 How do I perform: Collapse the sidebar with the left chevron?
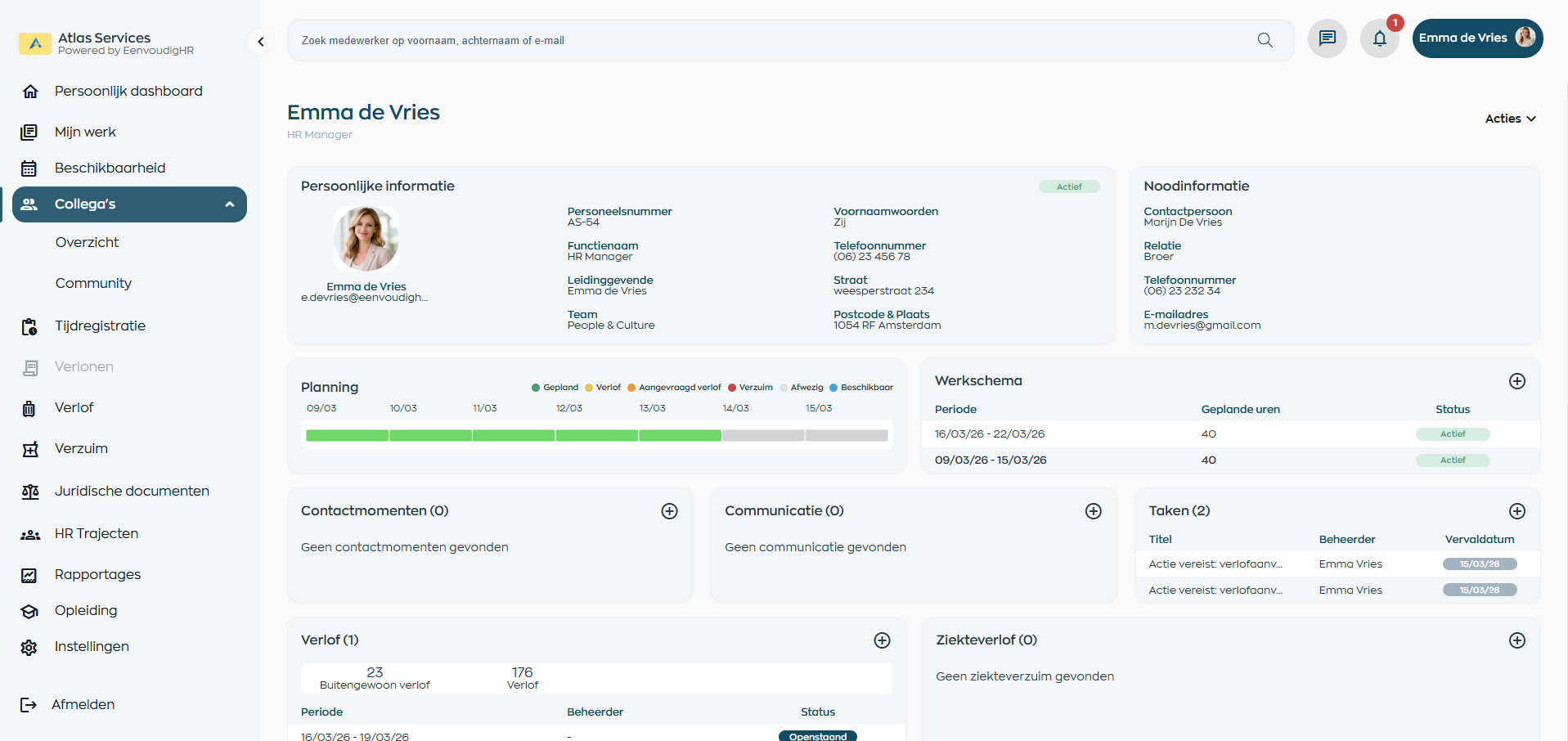[260, 41]
